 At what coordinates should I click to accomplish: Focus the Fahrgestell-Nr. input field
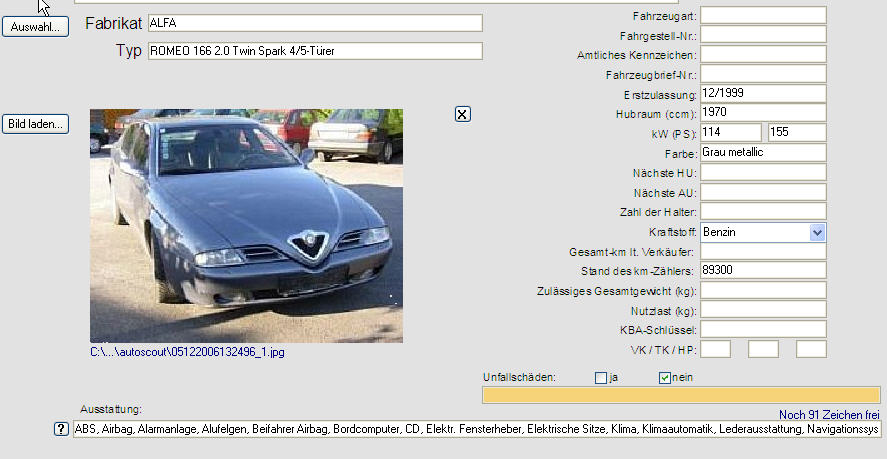pyautogui.click(x=763, y=35)
